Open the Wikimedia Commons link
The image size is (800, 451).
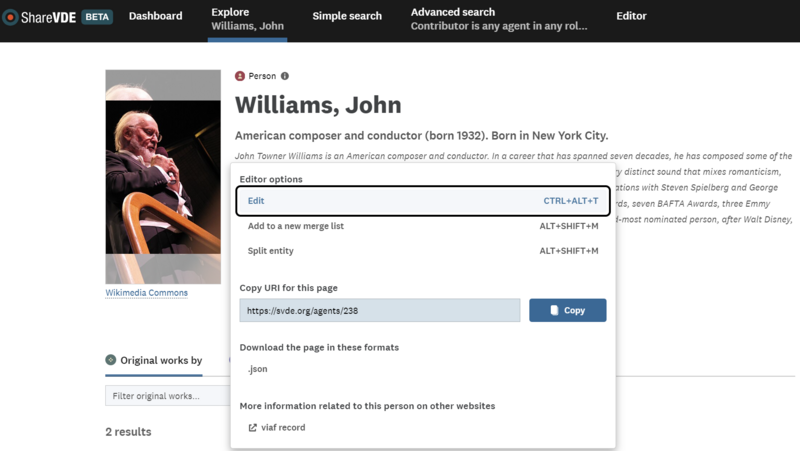(x=146, y=293)
